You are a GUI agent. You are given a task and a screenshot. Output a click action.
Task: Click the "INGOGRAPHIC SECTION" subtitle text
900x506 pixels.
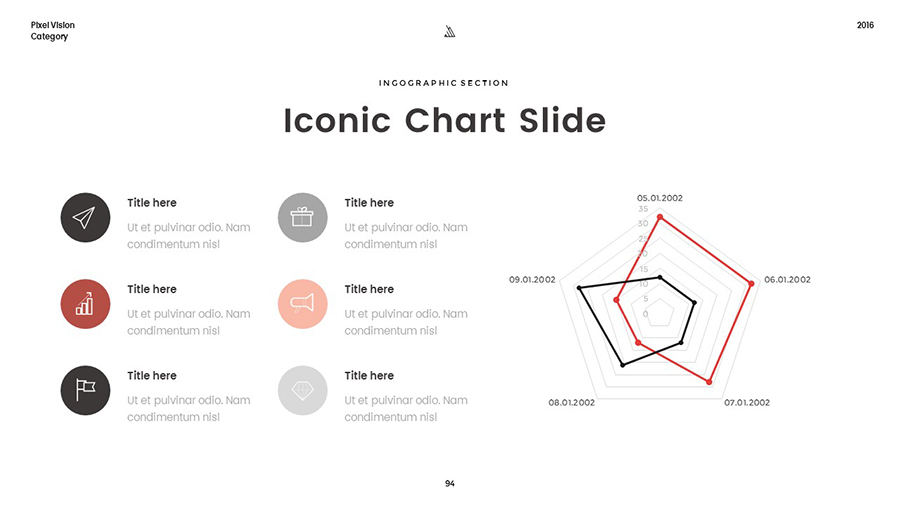(444, 83)
